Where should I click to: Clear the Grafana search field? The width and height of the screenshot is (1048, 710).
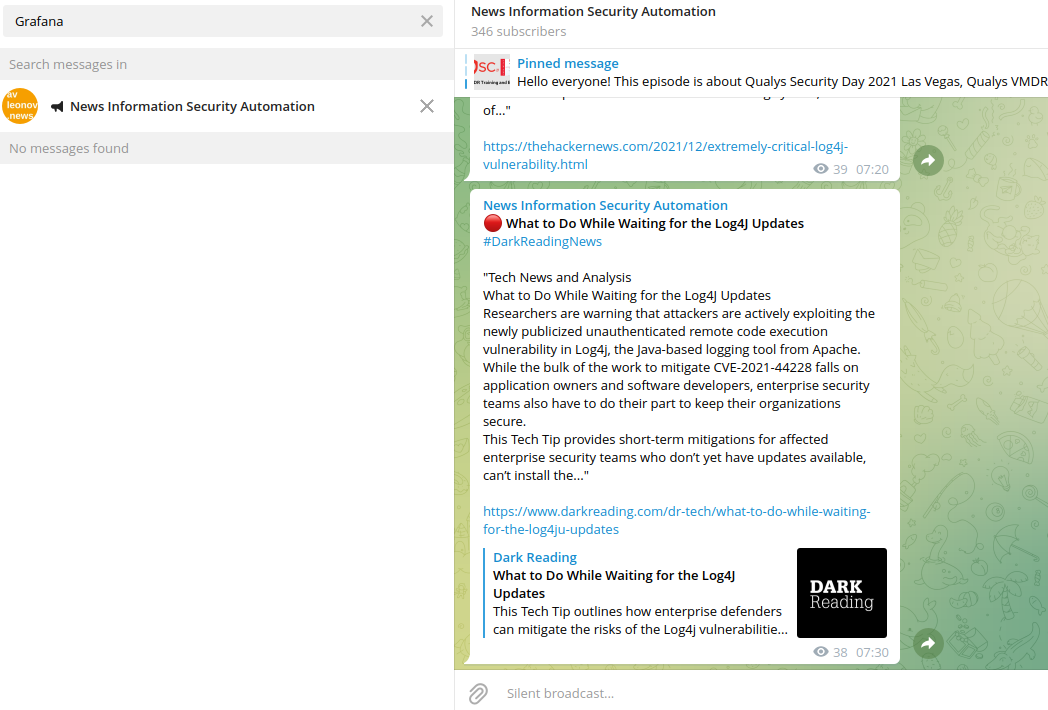427,21
